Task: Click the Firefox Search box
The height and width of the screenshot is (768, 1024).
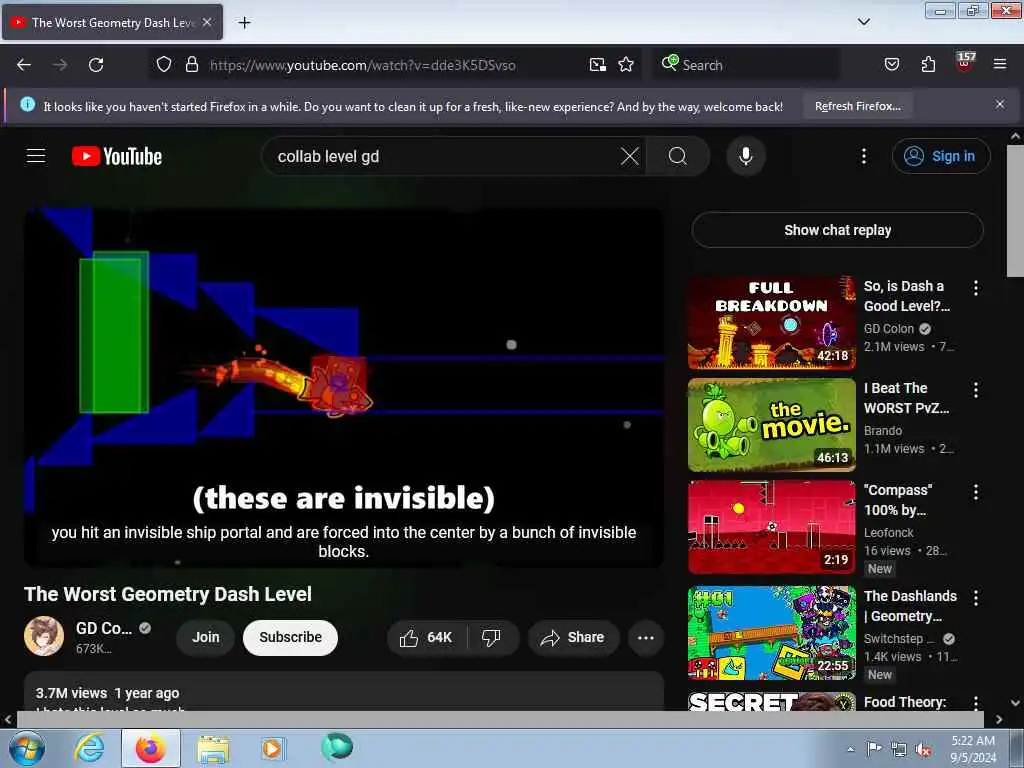Action: click(x=746, y=65)
